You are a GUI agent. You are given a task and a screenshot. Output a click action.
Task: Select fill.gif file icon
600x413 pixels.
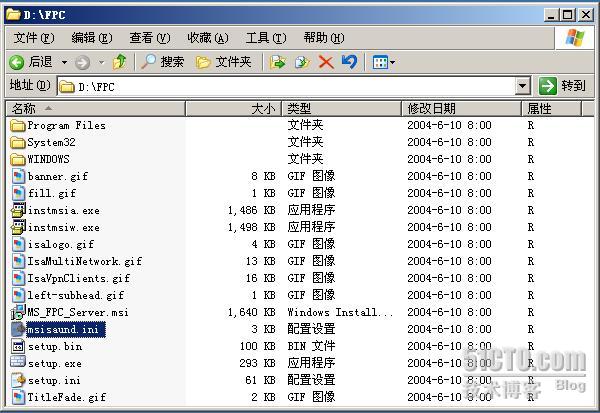tap(18, 193)
